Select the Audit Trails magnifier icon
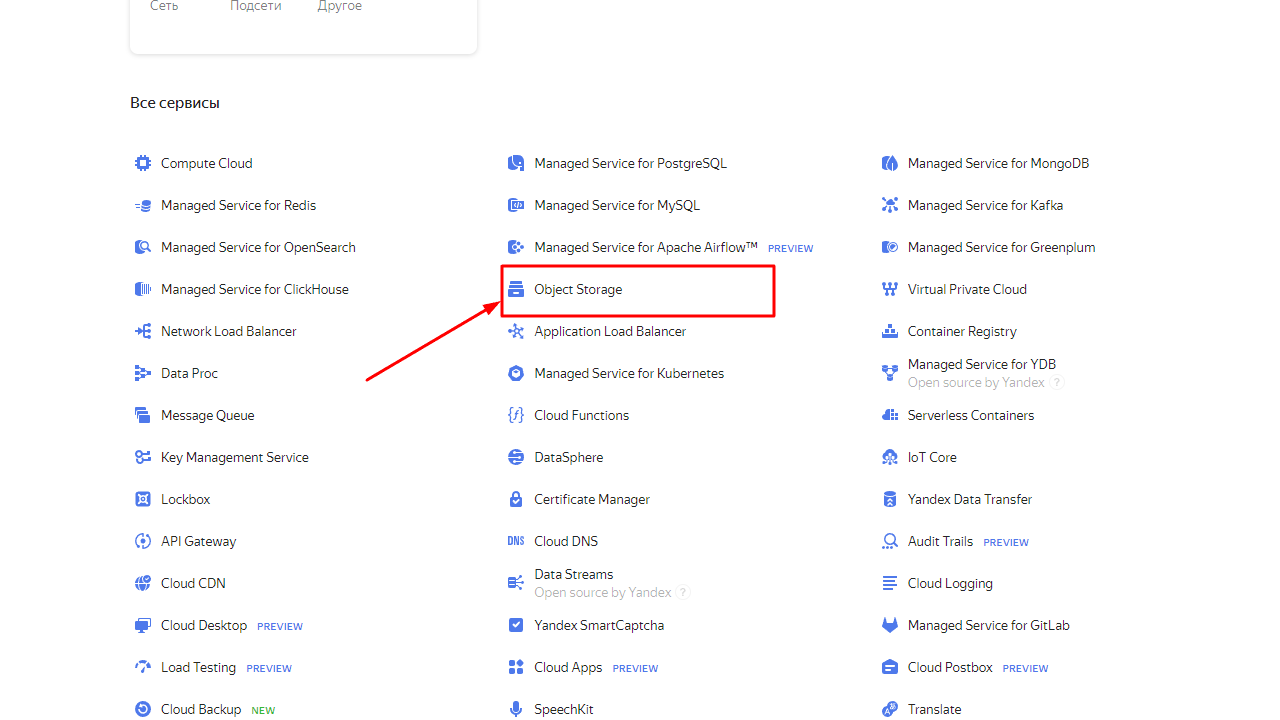The width and height of the screenshot is (1280, 720). coord(890,541)
